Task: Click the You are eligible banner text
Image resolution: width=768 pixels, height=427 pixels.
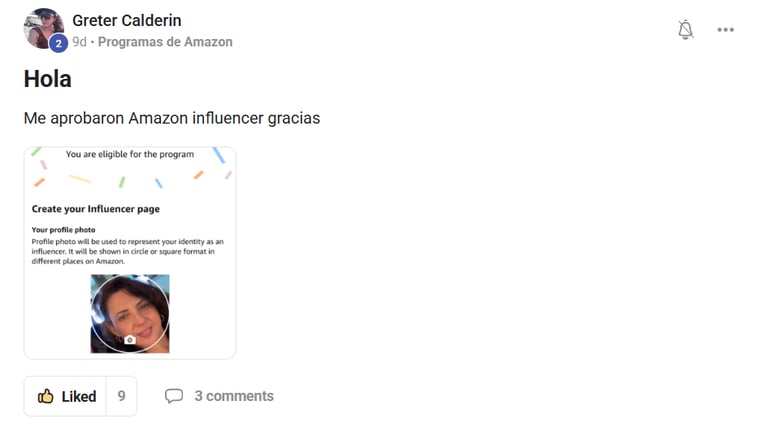Action: (130, 154)
